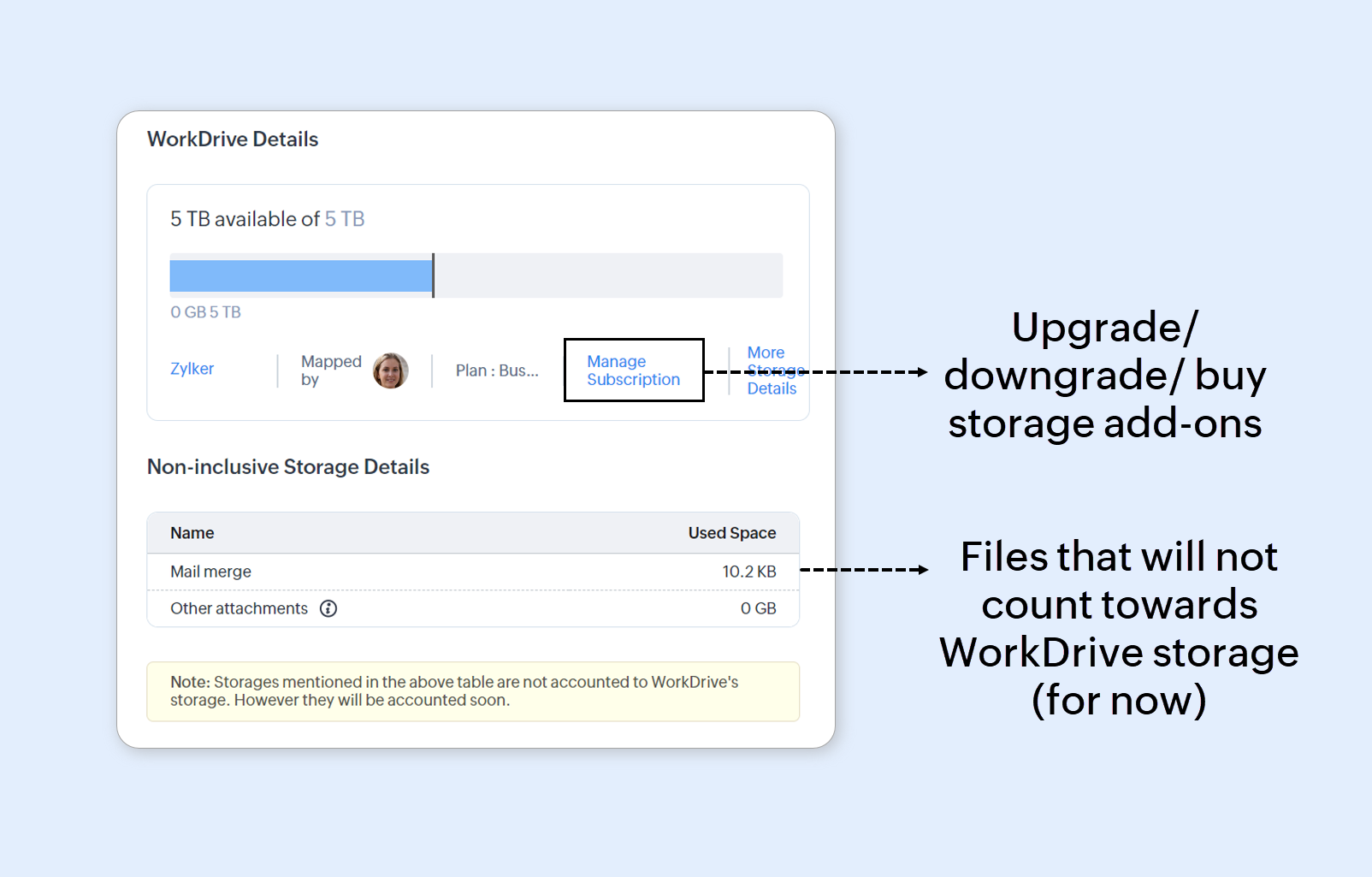Click the 0 GB value for Other attachments
The image size is (1372, 877).
pyautogui.click(x=758, y=608)
